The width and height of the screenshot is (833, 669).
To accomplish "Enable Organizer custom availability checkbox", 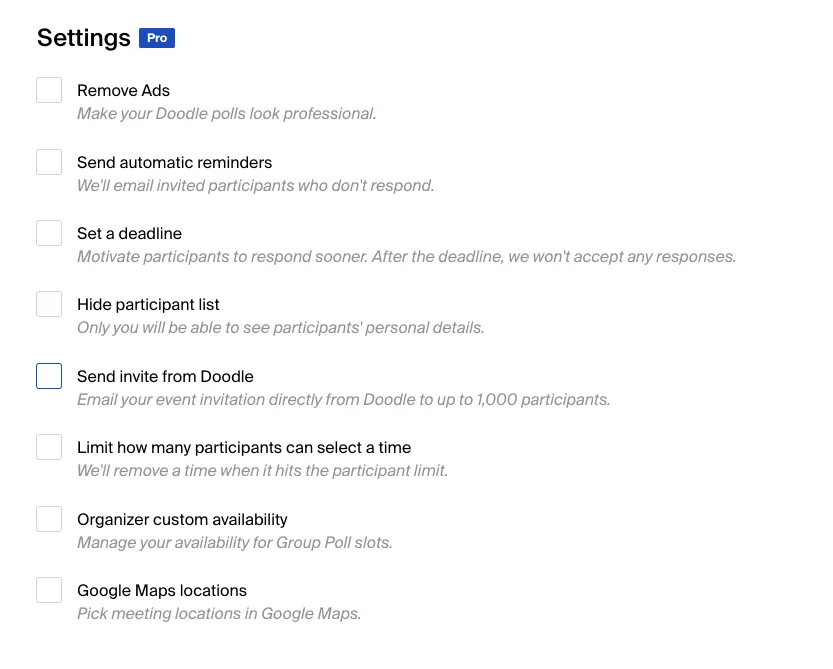I will point(49,519).
